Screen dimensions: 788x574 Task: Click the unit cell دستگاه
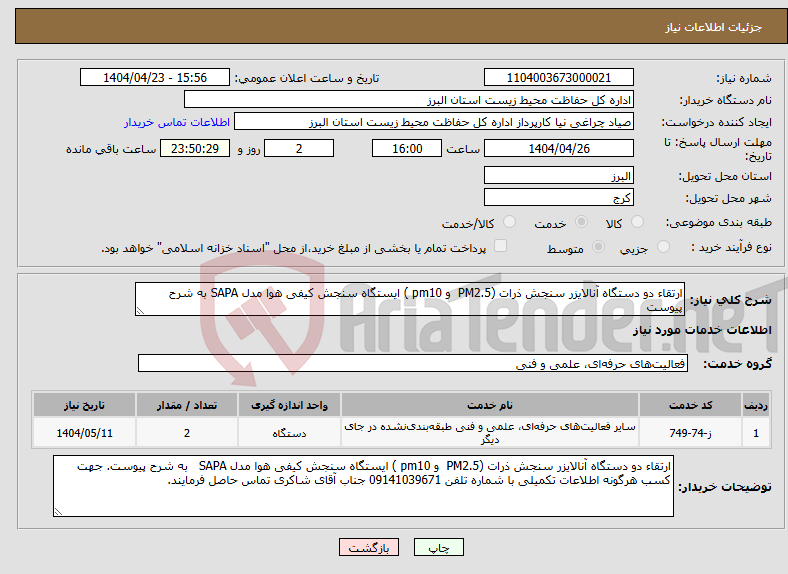click(x=289, y=433)
